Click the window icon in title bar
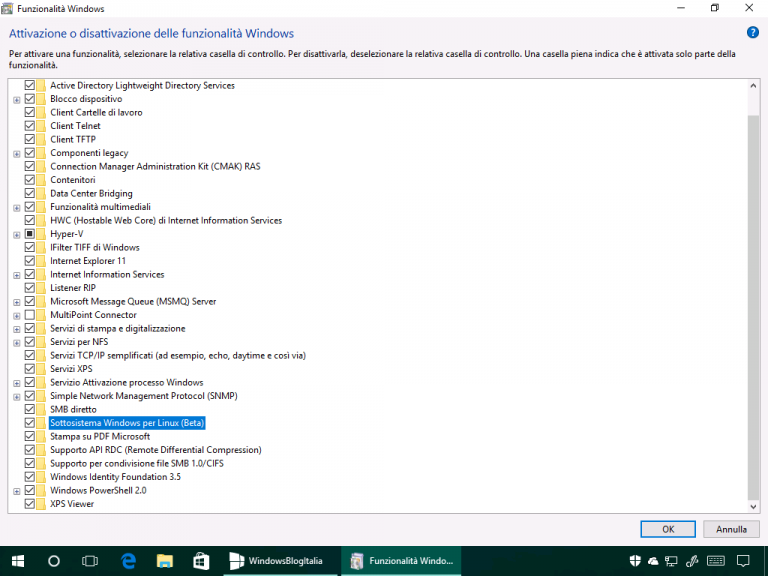Image resolution: width=768 pixels, height=576 pixels. [7, 8]
